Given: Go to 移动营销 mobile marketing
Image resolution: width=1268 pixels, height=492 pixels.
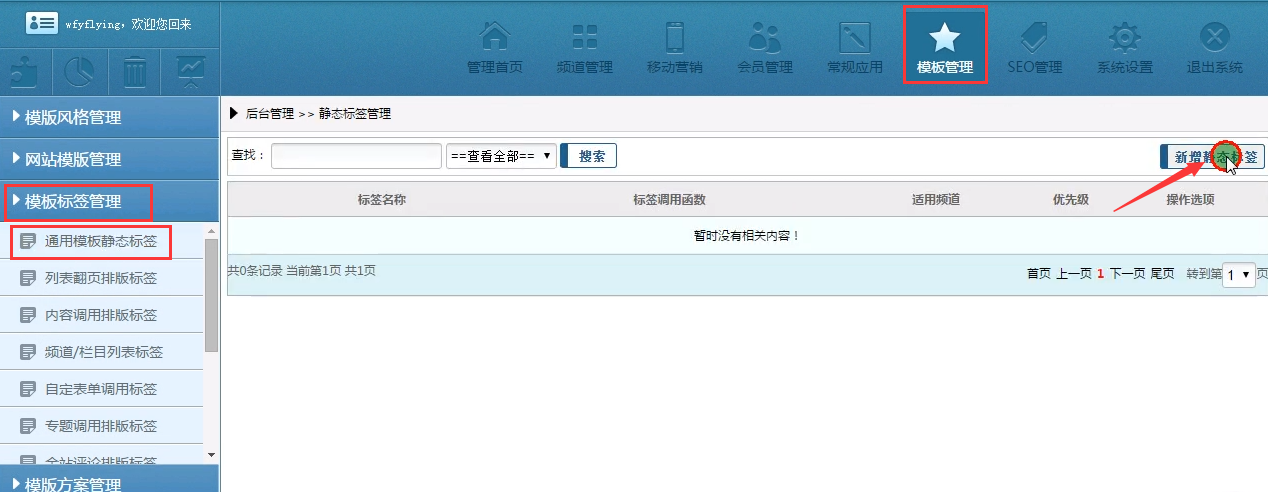Looking at the screenshot, I should pyautogui.click(x=674, y=47).
